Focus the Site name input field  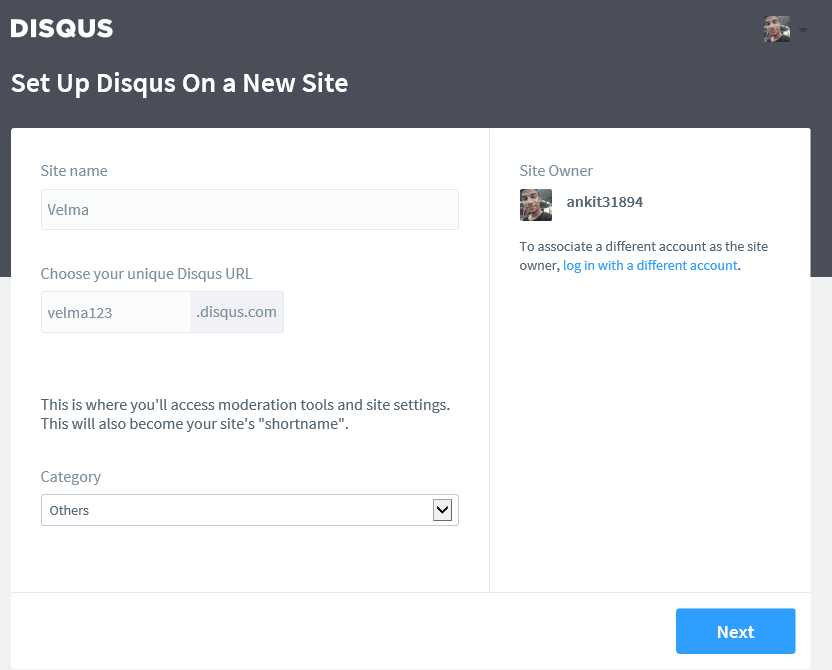[250, 210]
